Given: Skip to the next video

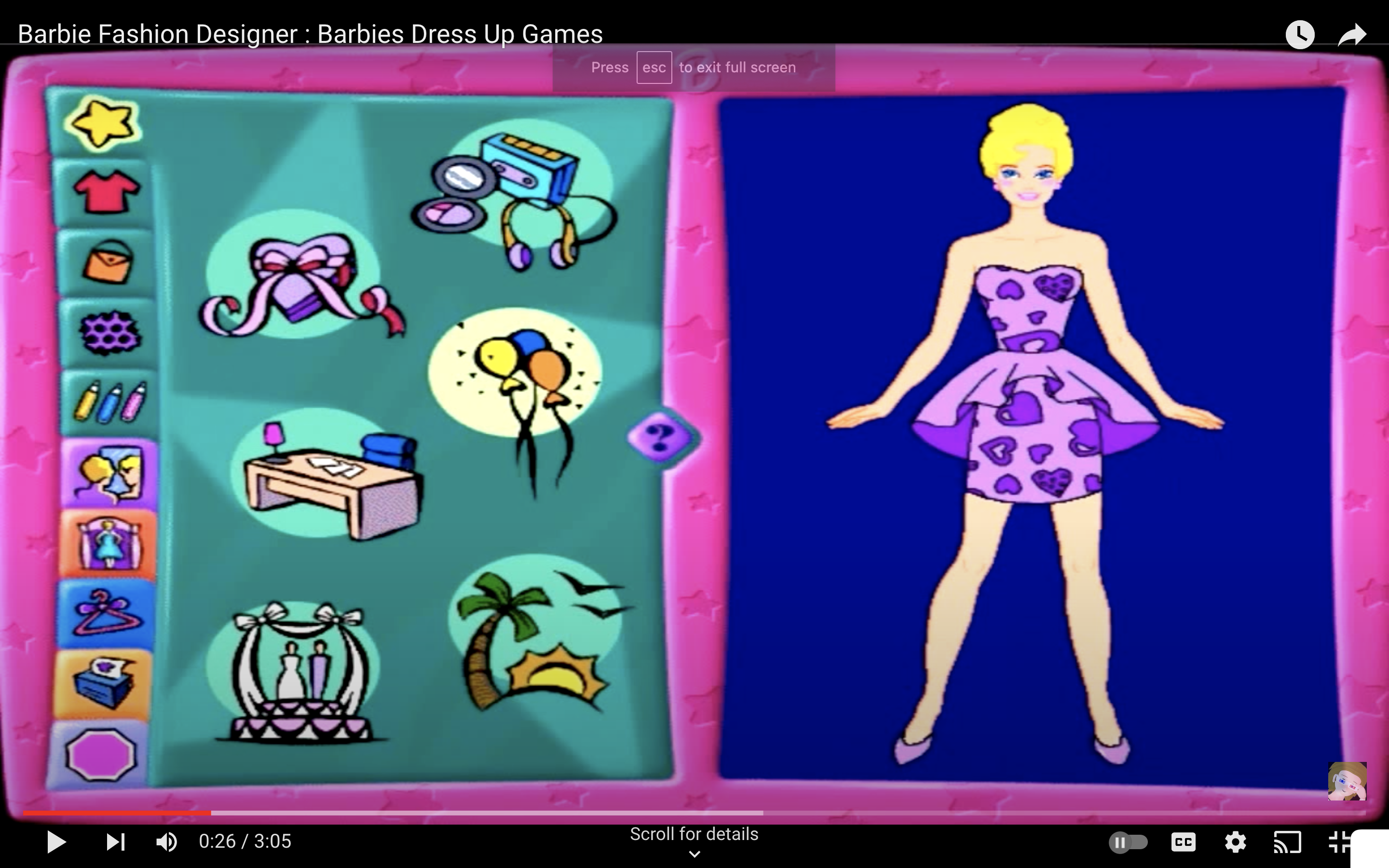Looking at the screenshot, I should click(116, 841).
